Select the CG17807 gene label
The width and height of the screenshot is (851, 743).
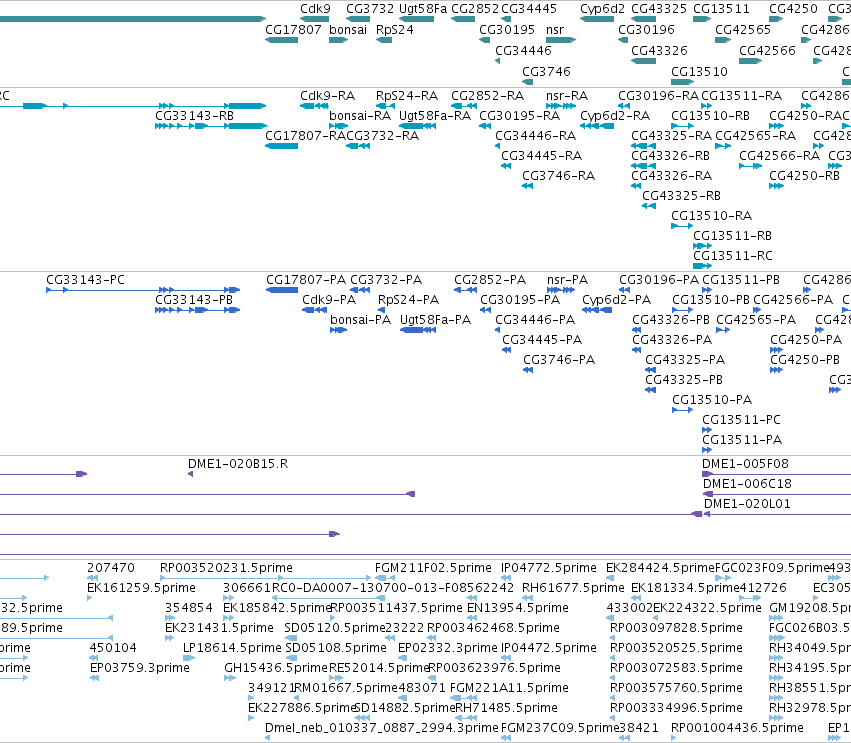(293, 29)
